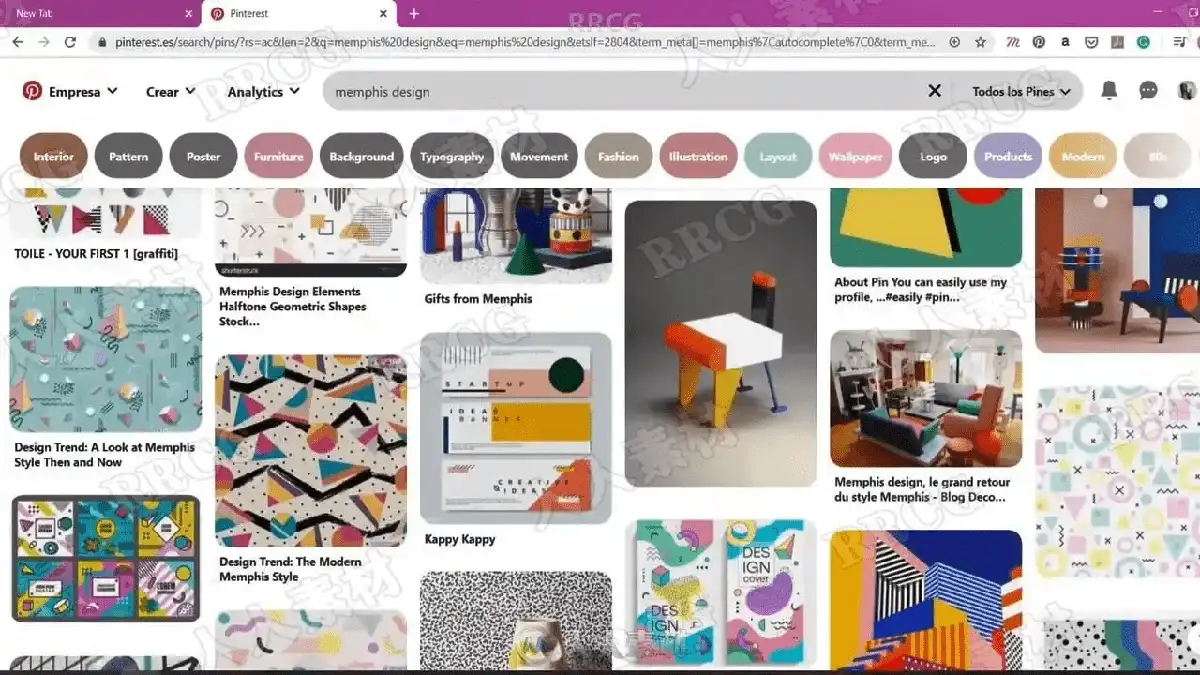Filter results by Poster
The height and width of the screenshot is (675, 1200).
204,156
